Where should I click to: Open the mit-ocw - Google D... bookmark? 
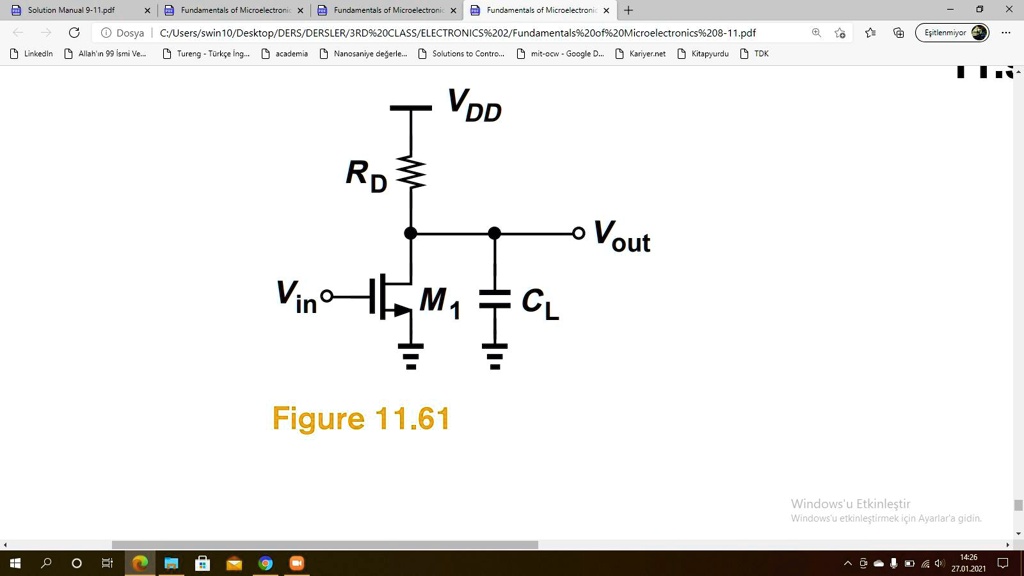pos(560,54)
